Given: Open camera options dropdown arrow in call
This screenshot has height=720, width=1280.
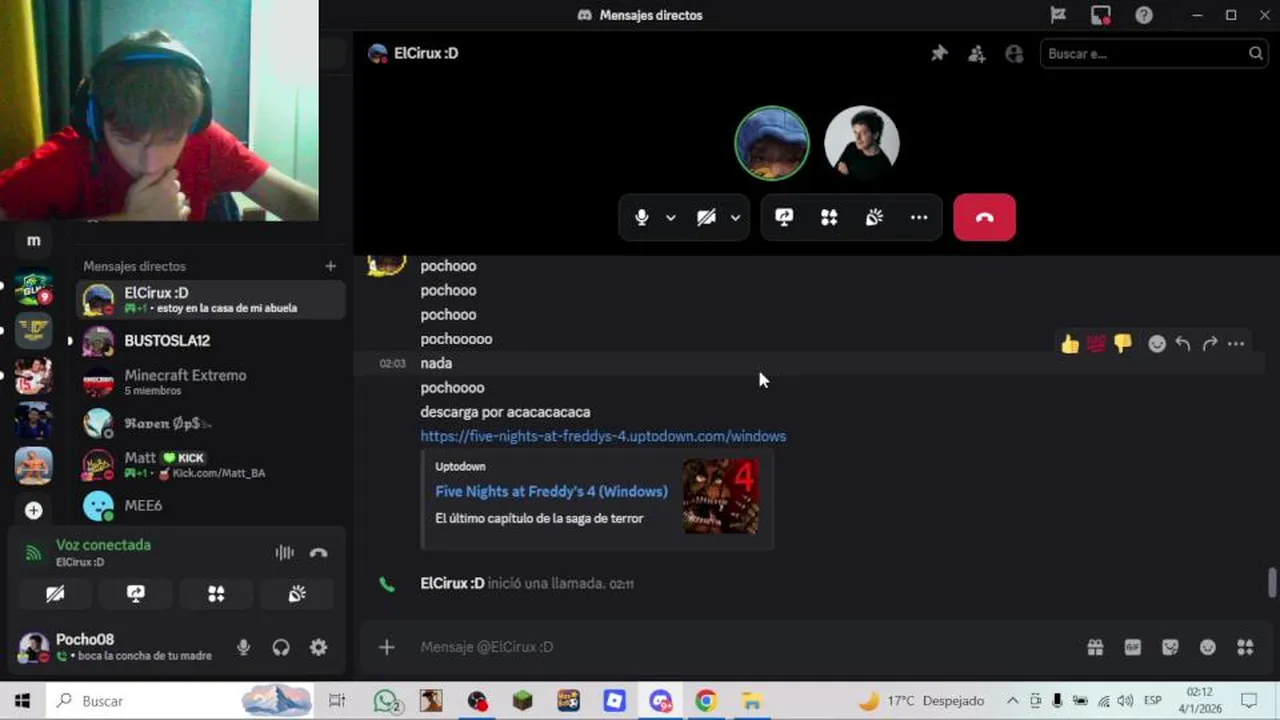Looking at the screenshot, I should click(735, 217).
